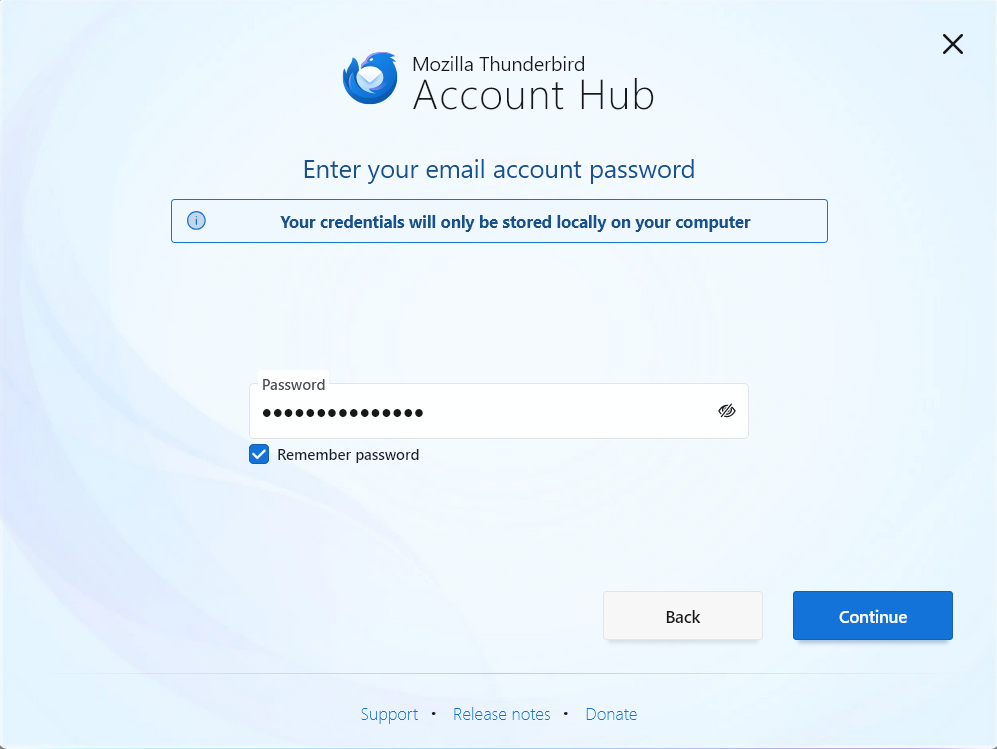Image resolution: width=997 pixels, height=749 pixels.
Task: Open the Support link
Action: point(389,714)
